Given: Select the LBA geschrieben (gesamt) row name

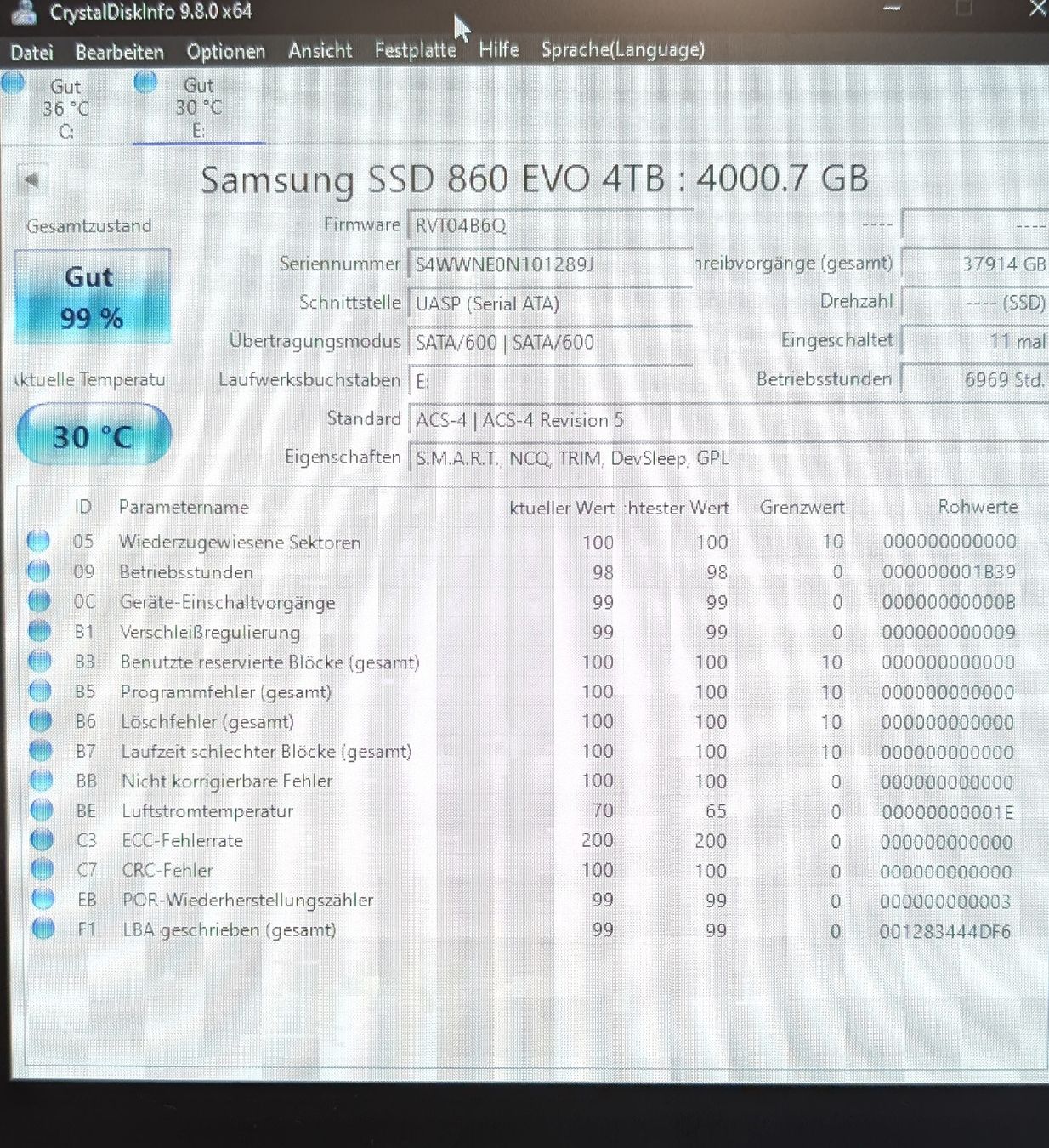Looking at the screenshot, I should pos(230,929).
